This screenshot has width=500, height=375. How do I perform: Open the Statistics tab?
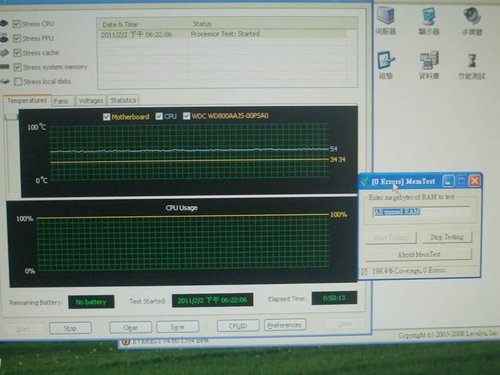(x=123, y=100)
